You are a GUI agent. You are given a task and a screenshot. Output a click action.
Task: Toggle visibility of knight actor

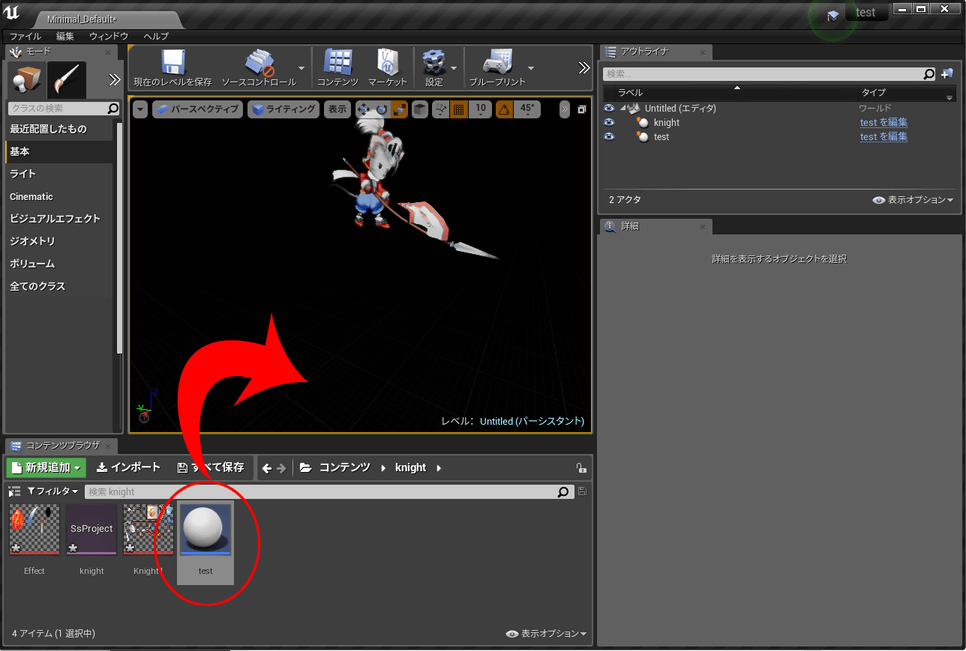[x=609, y=122]
